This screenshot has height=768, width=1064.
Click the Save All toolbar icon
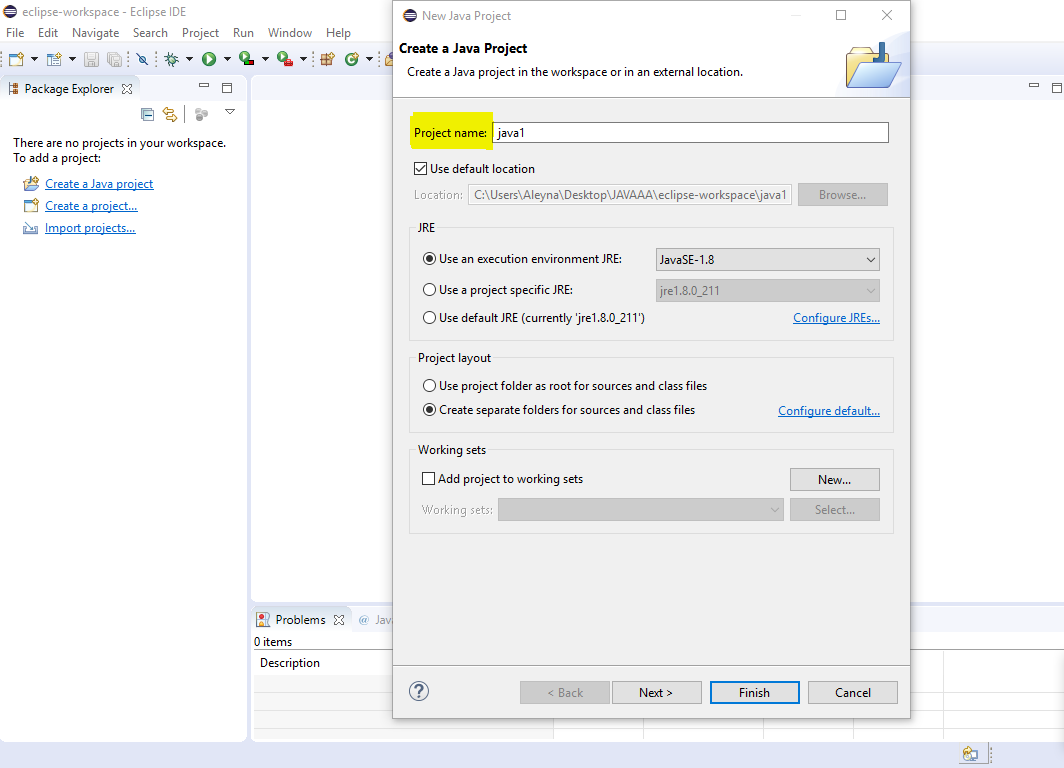[x=114, y=60]
